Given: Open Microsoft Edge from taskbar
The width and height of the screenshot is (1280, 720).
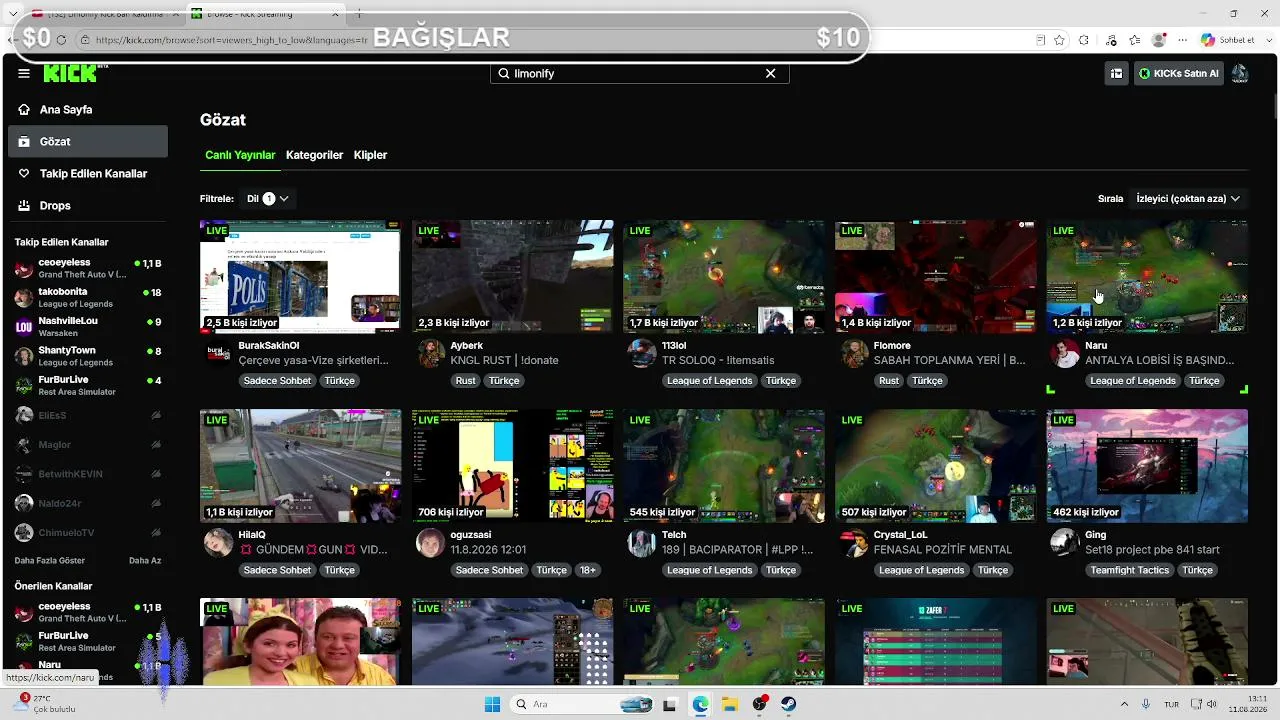Looking at the screenshot, I should 700,704.
